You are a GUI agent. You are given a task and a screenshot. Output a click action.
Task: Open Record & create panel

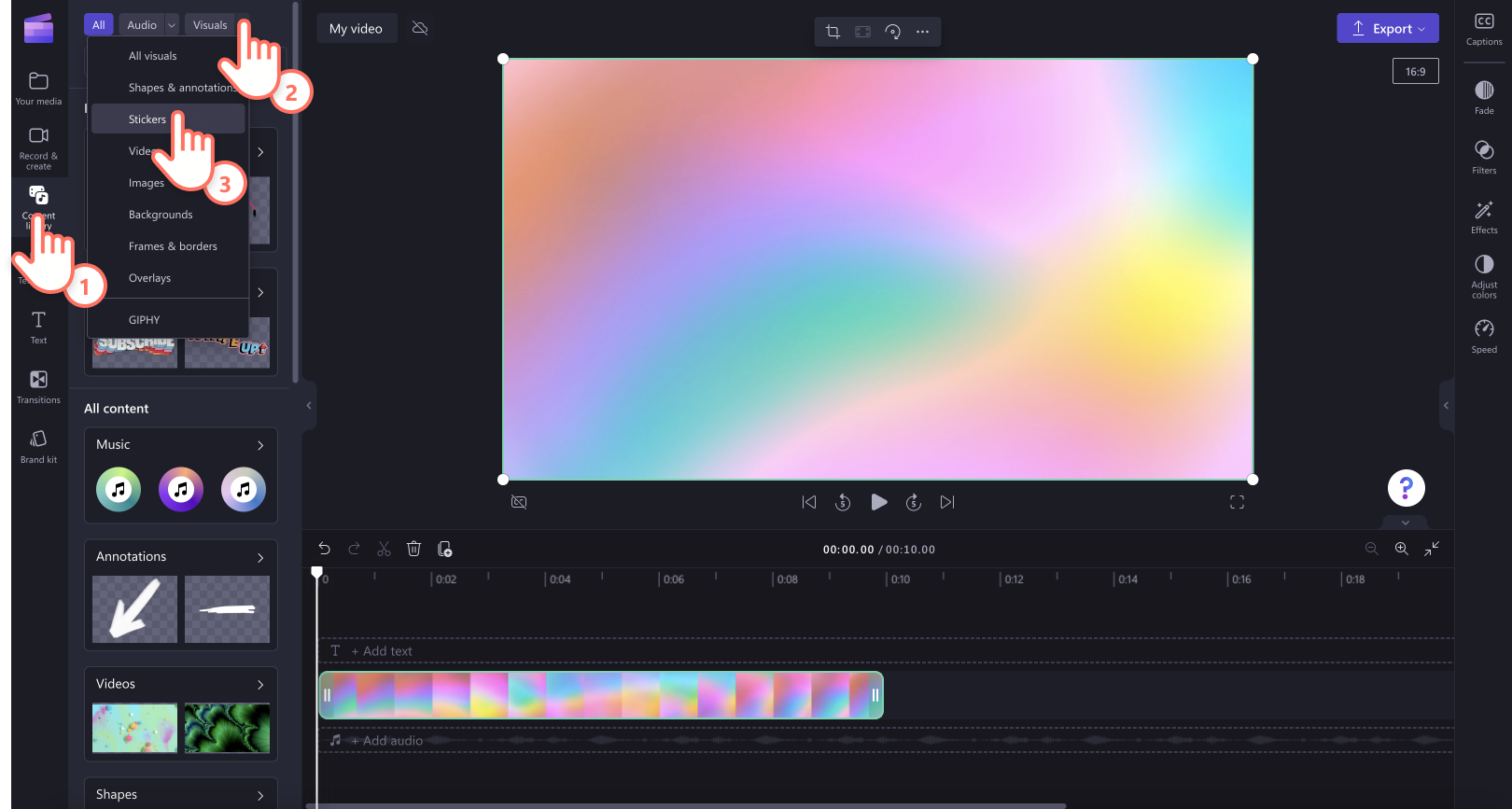point(38,147)
